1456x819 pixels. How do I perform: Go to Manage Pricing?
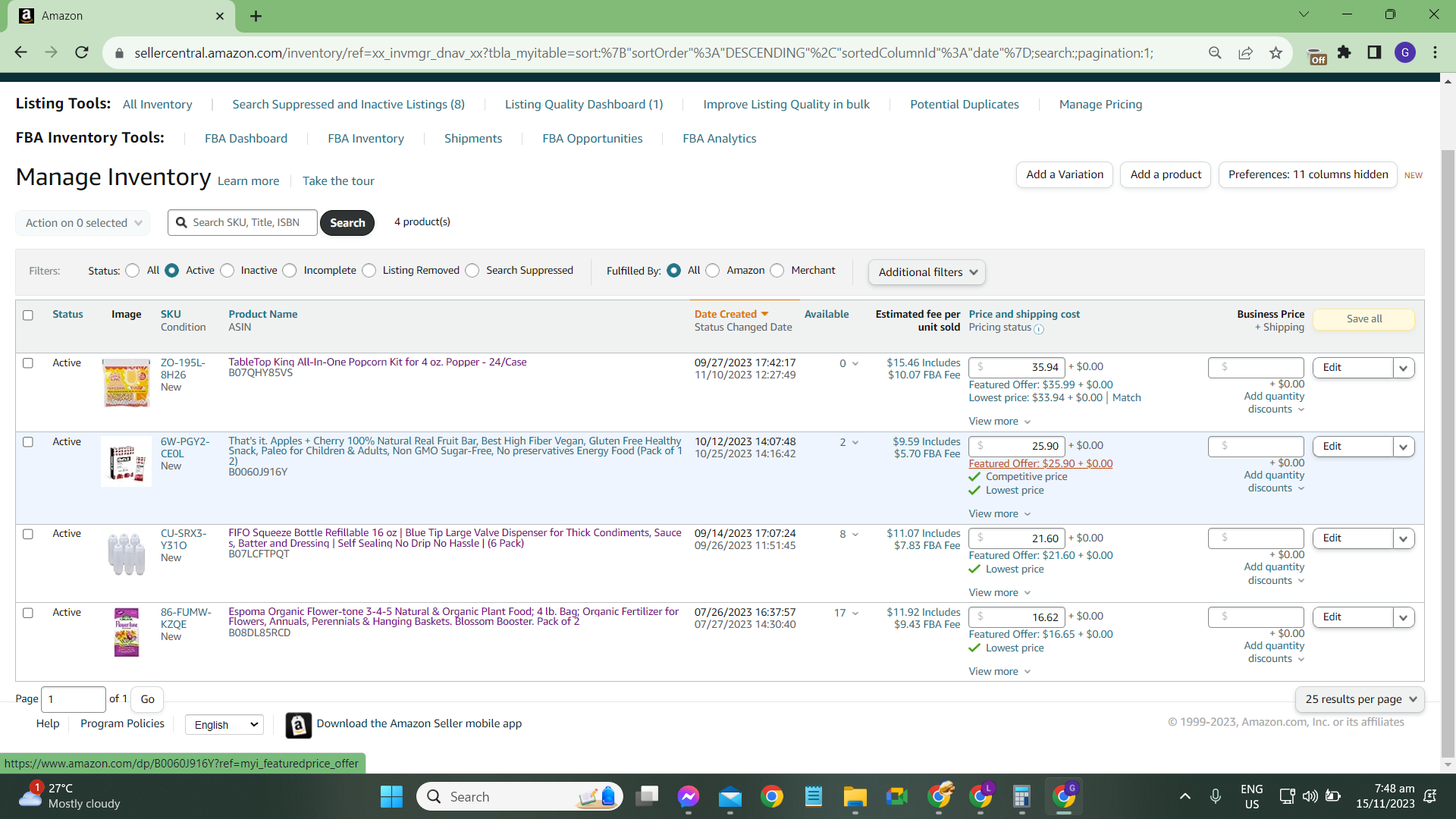pyautogui.click(x=1100, y=105)
